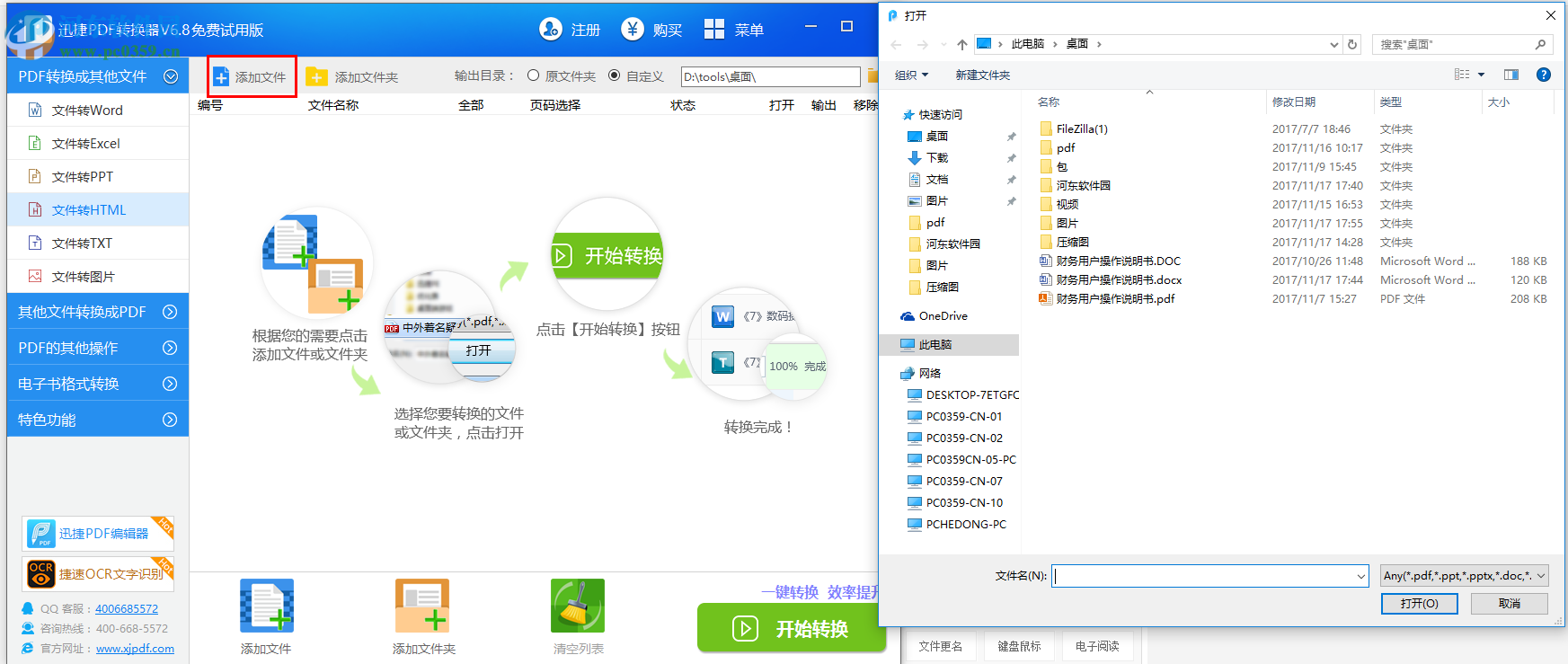Collapse the PDF转换成其他文件 section
Screen dimensions: 1568x664
tap(98, 76)
